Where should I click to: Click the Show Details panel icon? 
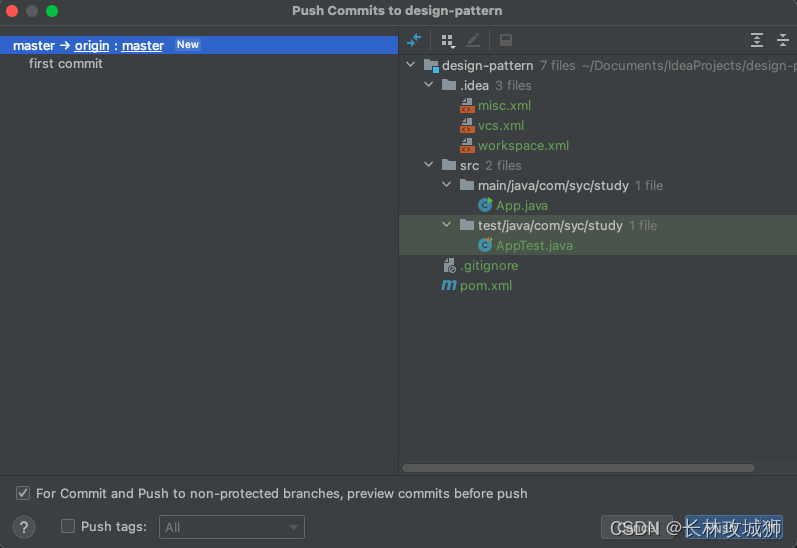506,40
